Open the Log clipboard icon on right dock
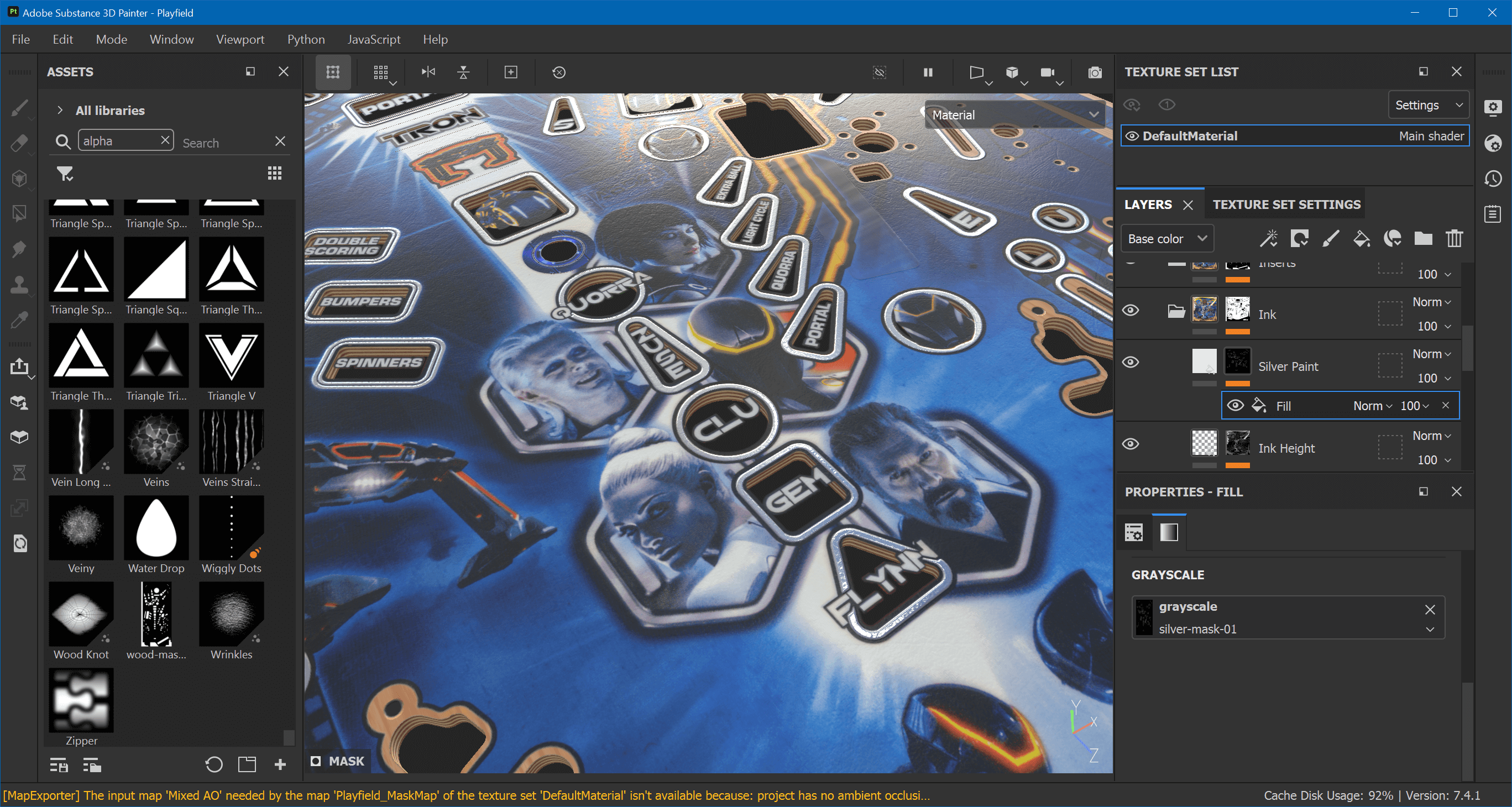 tap(1493, 214)
